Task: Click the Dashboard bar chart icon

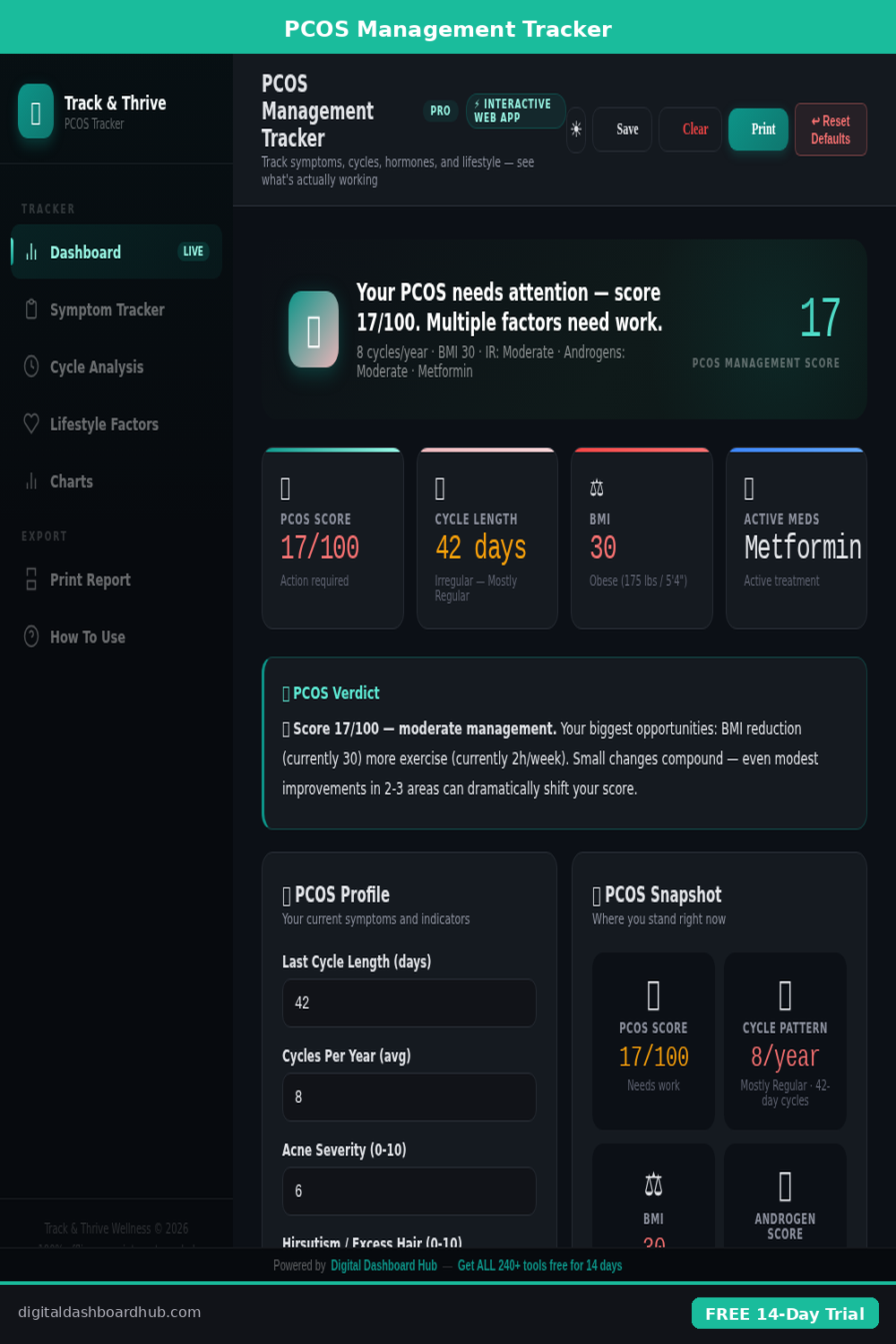Action: (x=31, y=252)
